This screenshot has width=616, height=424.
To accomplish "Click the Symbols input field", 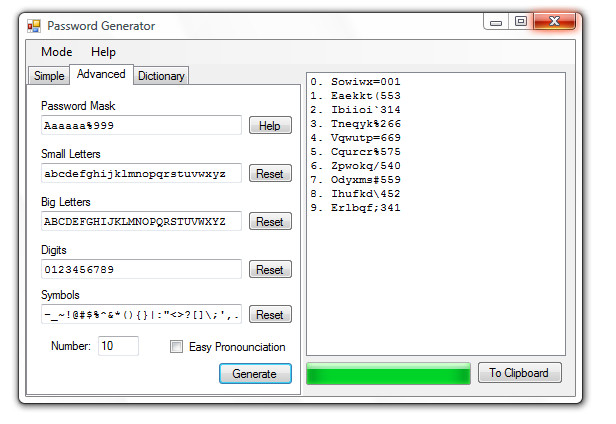I will point(141,314).
